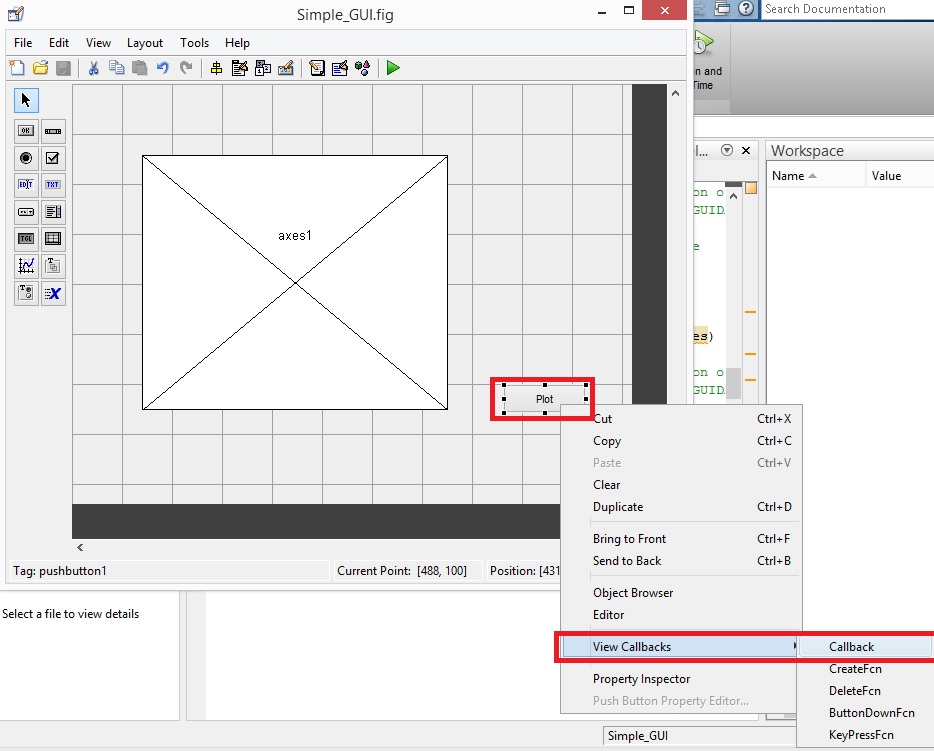
Task: Open the Align Objects tool
Action: (x=216, y=68)
